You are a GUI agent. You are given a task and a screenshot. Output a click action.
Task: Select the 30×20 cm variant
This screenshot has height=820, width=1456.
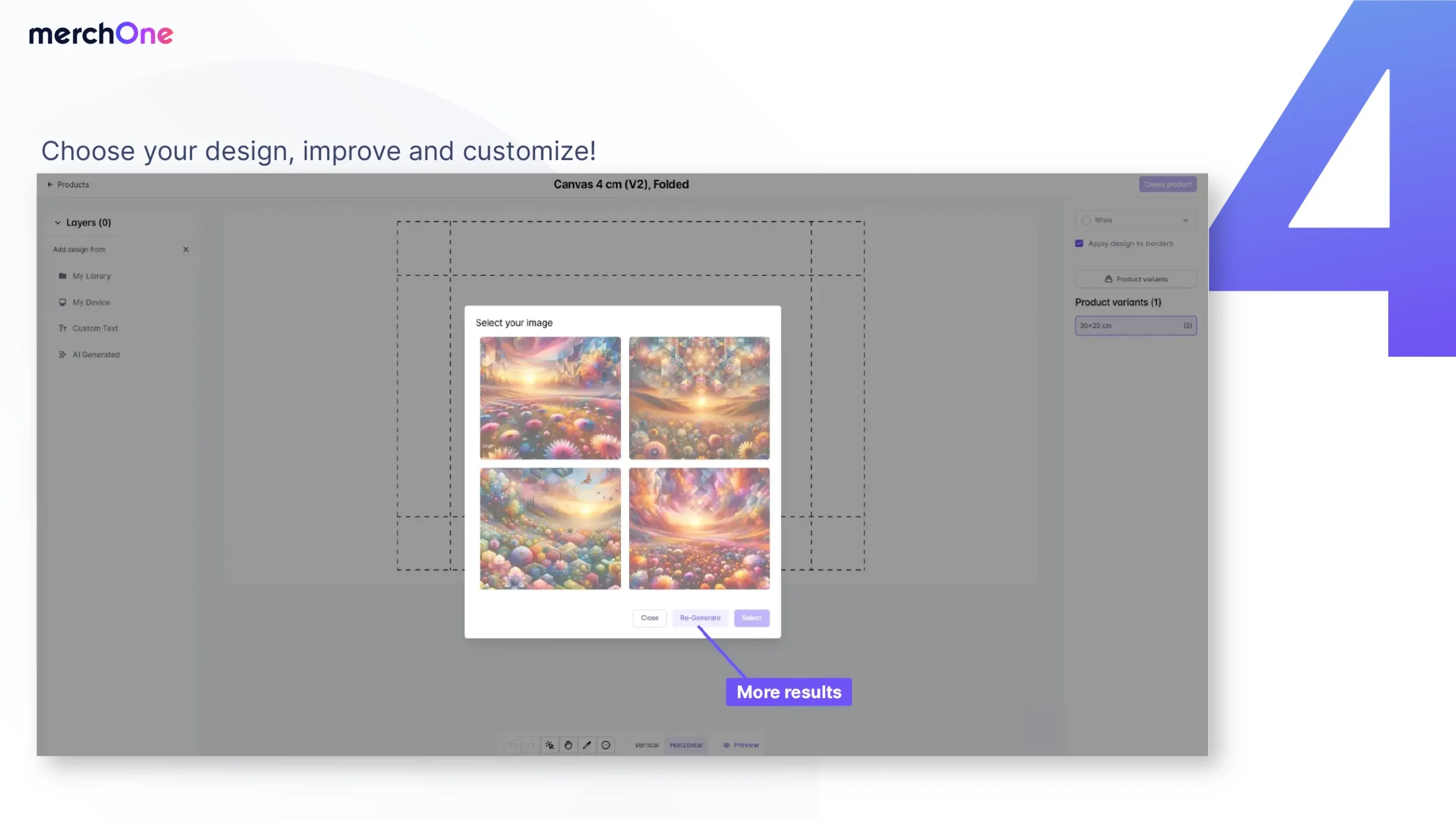(x=1135, y=325)
